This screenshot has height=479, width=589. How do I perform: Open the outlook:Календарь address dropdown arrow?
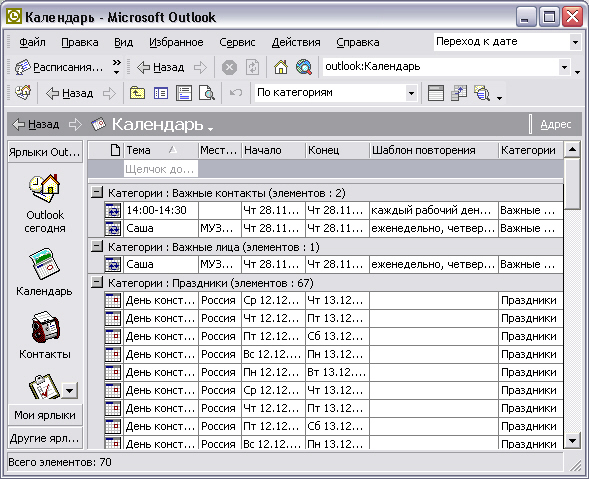564,68
